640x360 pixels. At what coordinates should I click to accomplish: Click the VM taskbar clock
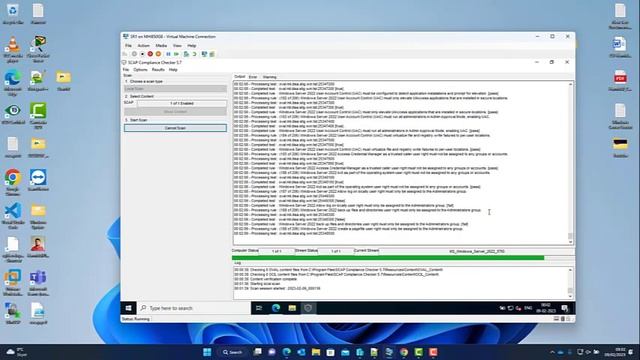(546, 308)
